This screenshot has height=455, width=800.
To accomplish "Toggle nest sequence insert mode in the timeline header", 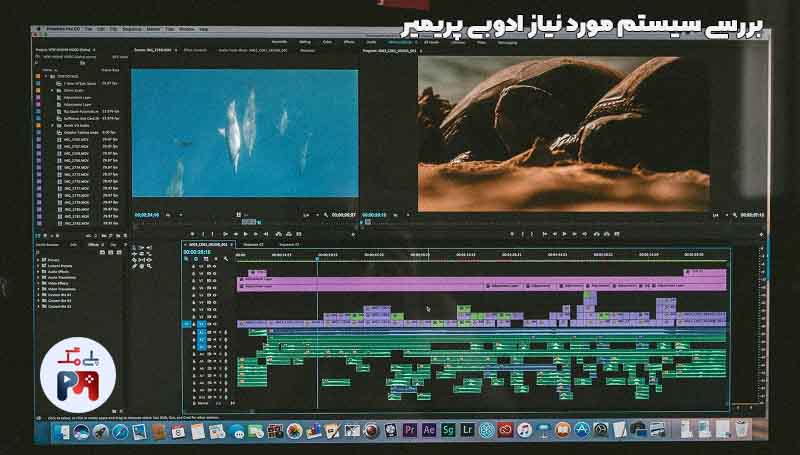I will tap(186, 259).
